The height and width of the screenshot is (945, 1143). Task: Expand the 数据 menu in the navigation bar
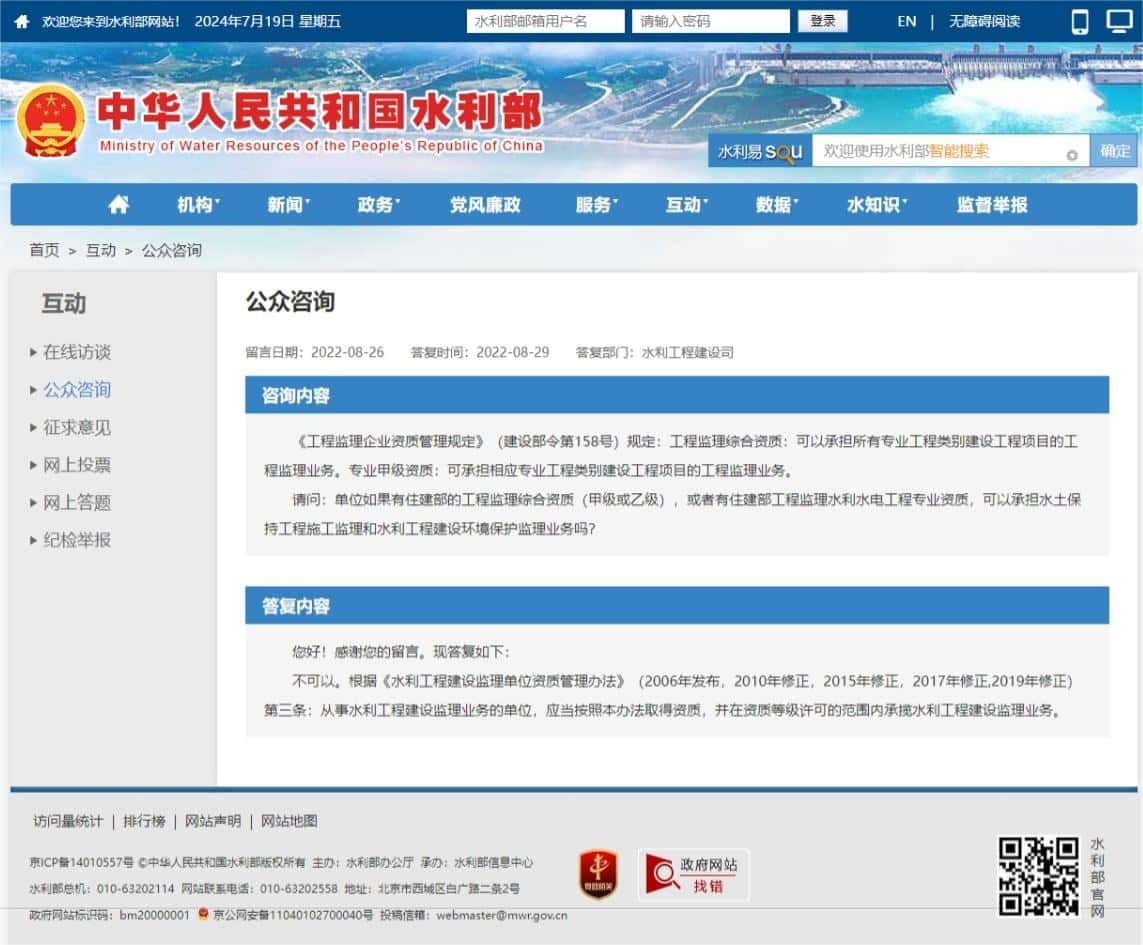coord(777,205)
